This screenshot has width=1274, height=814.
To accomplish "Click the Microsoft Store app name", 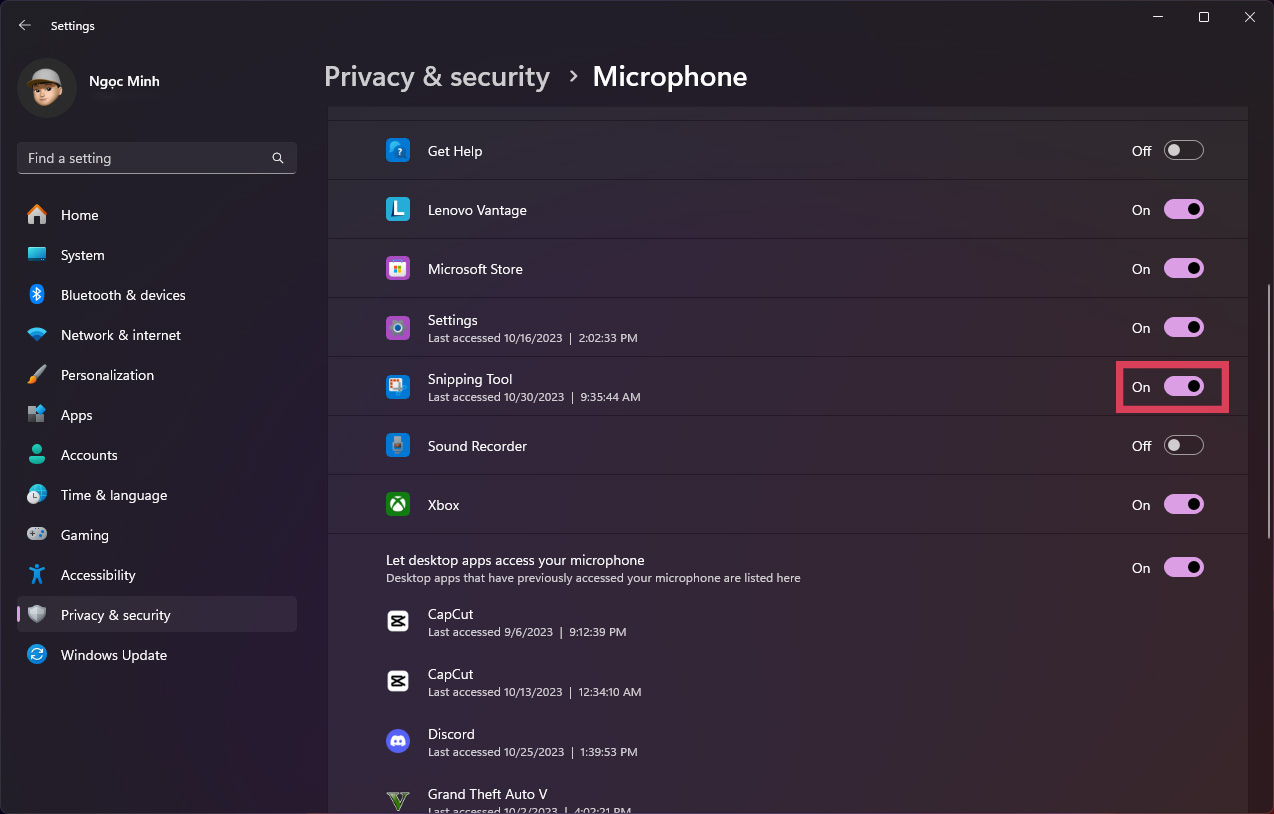I will coord(475,269).
